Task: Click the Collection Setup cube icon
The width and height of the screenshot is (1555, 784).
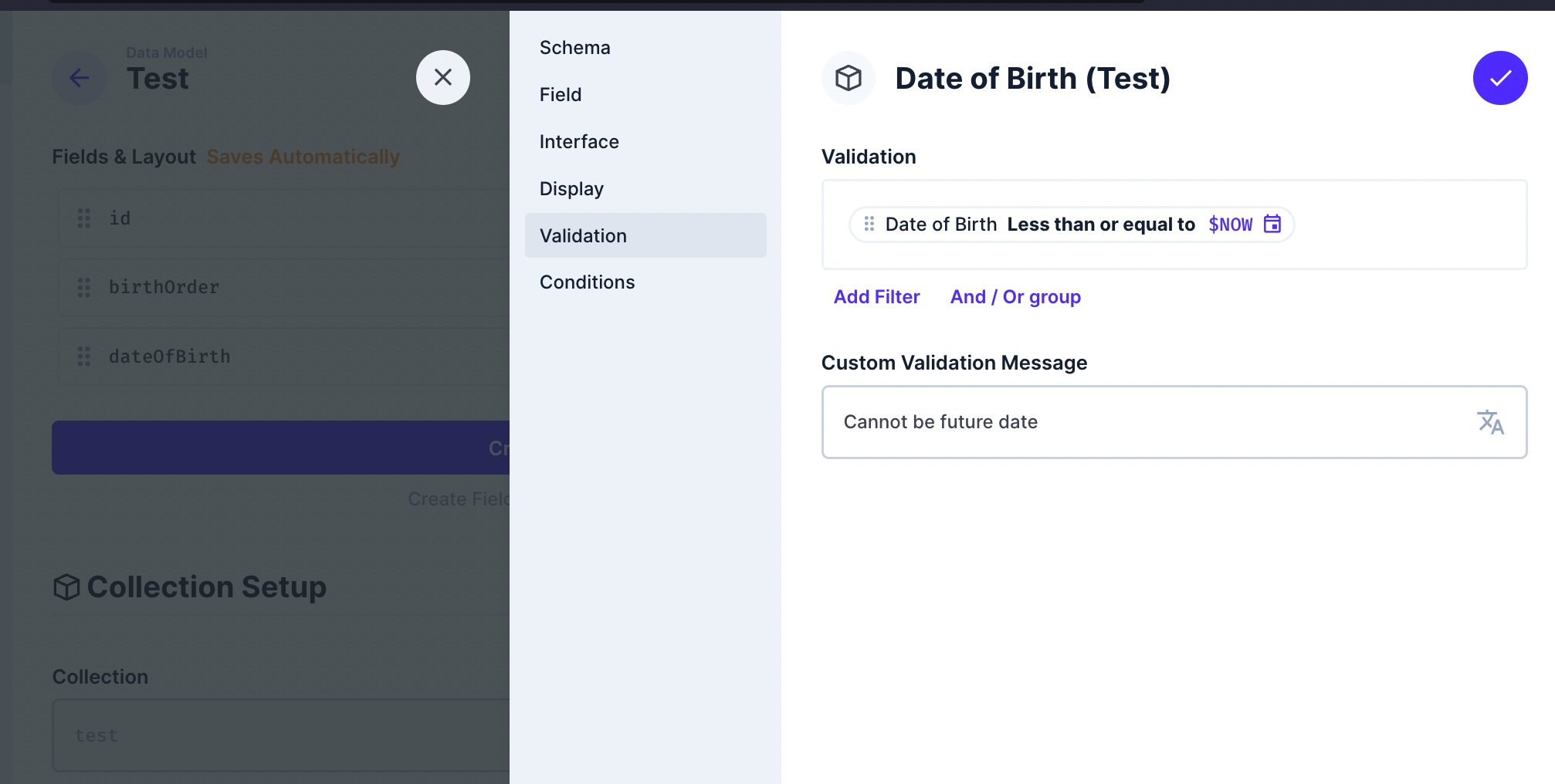Action: tap(66, 587)
